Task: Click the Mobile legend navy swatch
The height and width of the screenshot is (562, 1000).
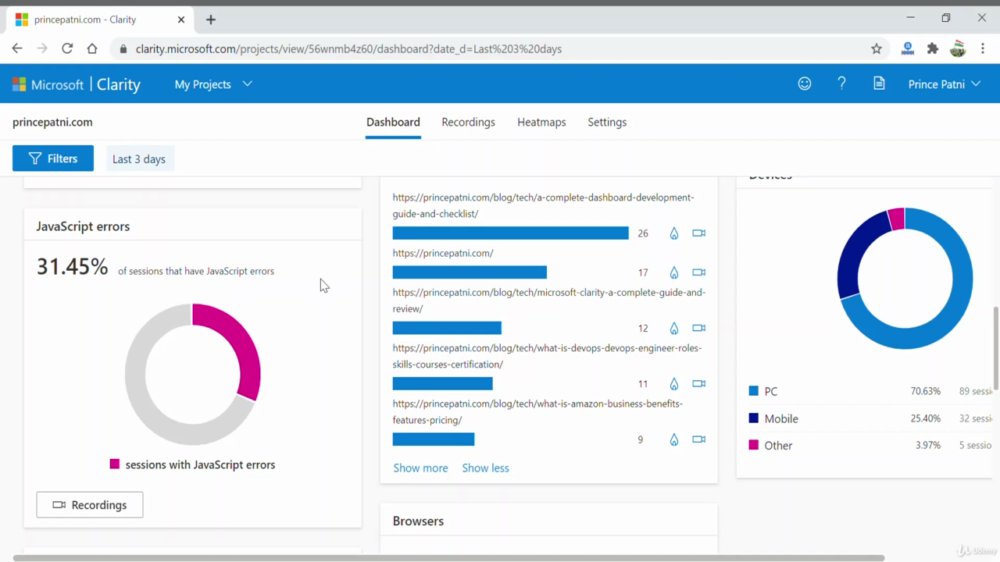Action: [x=753, y=418]
